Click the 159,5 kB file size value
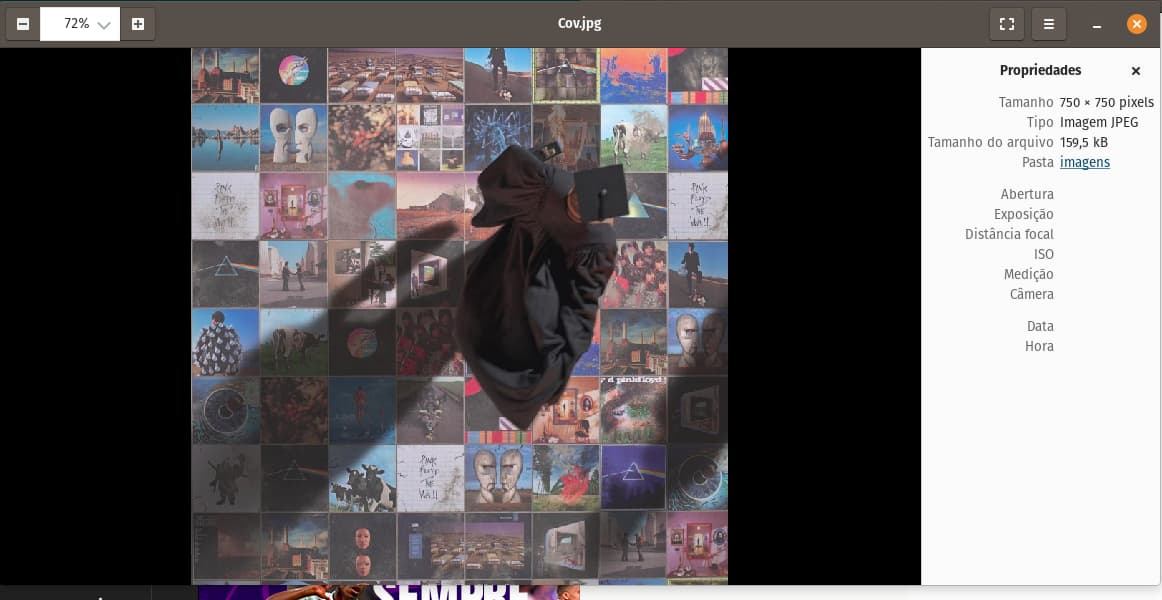 coord(1083,142)
